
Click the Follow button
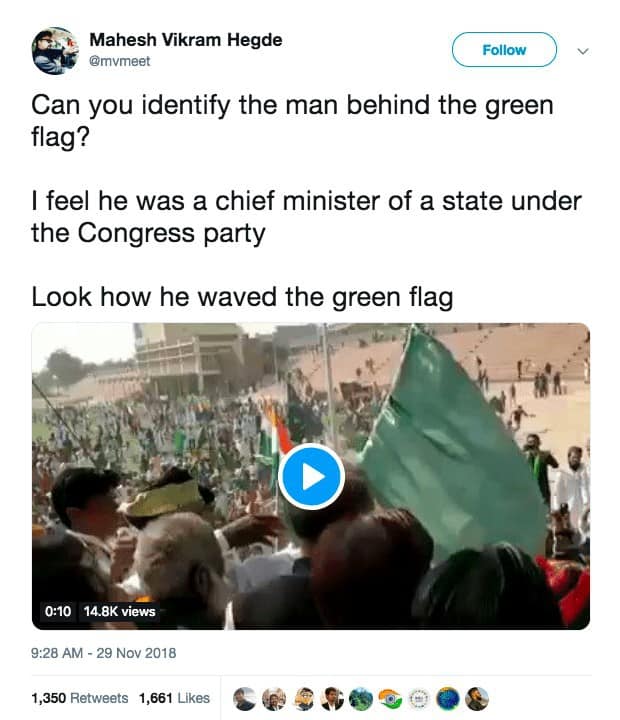(504, 50)
